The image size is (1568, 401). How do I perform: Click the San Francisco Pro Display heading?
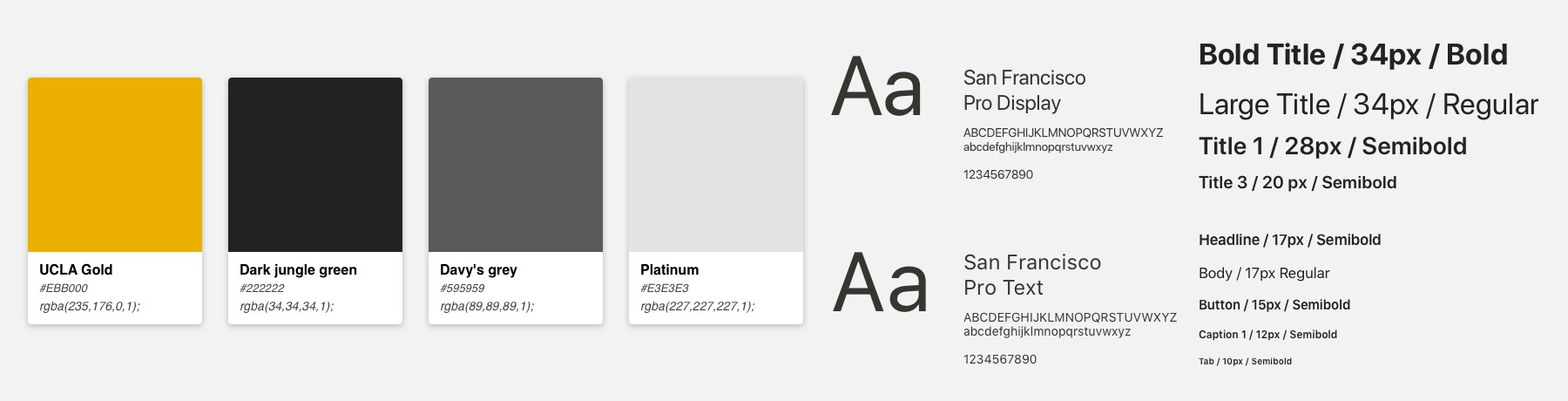point(1024,91)
